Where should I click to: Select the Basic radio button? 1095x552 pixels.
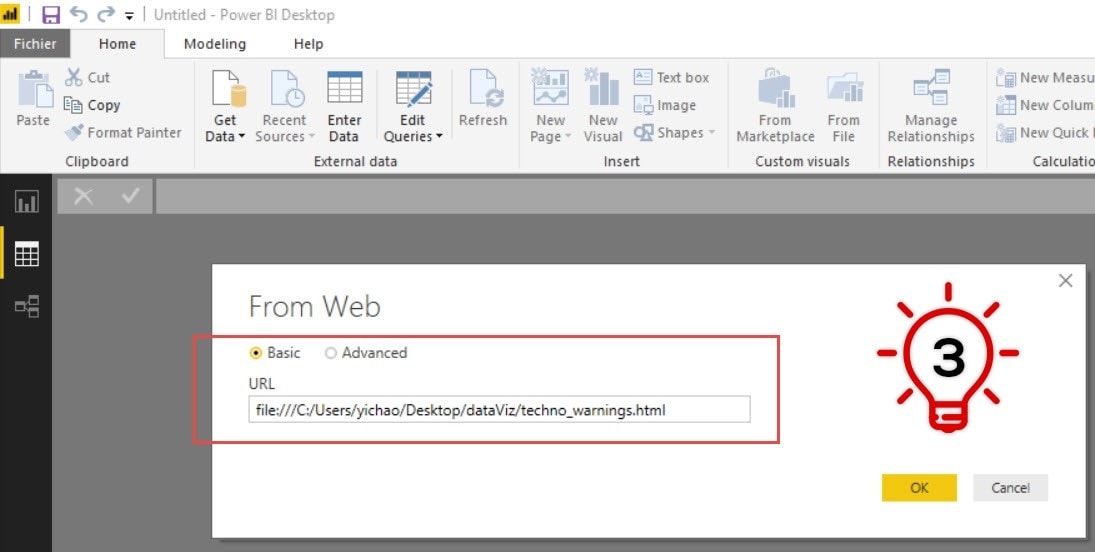pos(256,353)
